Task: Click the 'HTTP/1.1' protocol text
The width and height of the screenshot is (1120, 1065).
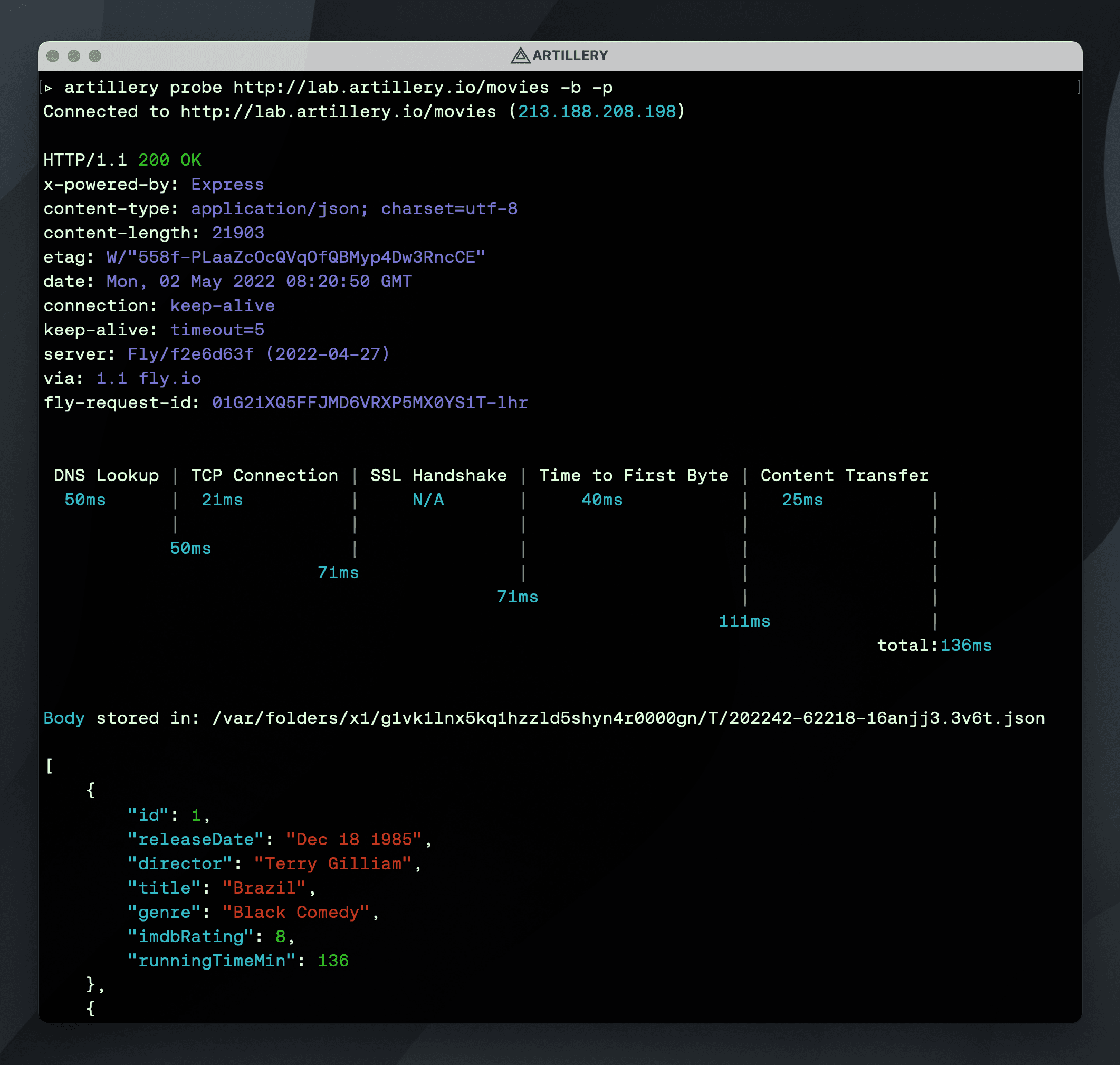Action: [85, 160]
